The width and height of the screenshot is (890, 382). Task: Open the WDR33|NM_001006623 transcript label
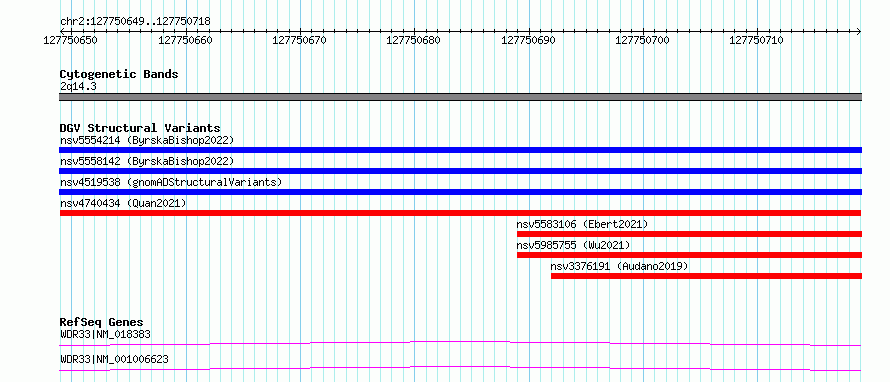(114, 359)
